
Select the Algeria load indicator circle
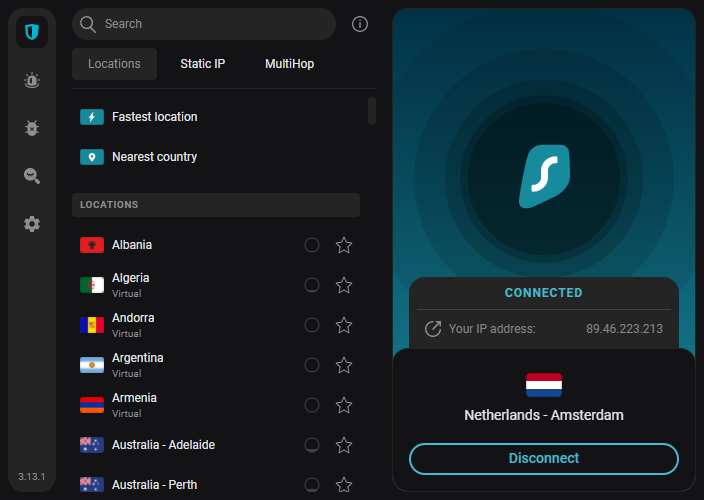pyautogui.click(x=312, y=285)
